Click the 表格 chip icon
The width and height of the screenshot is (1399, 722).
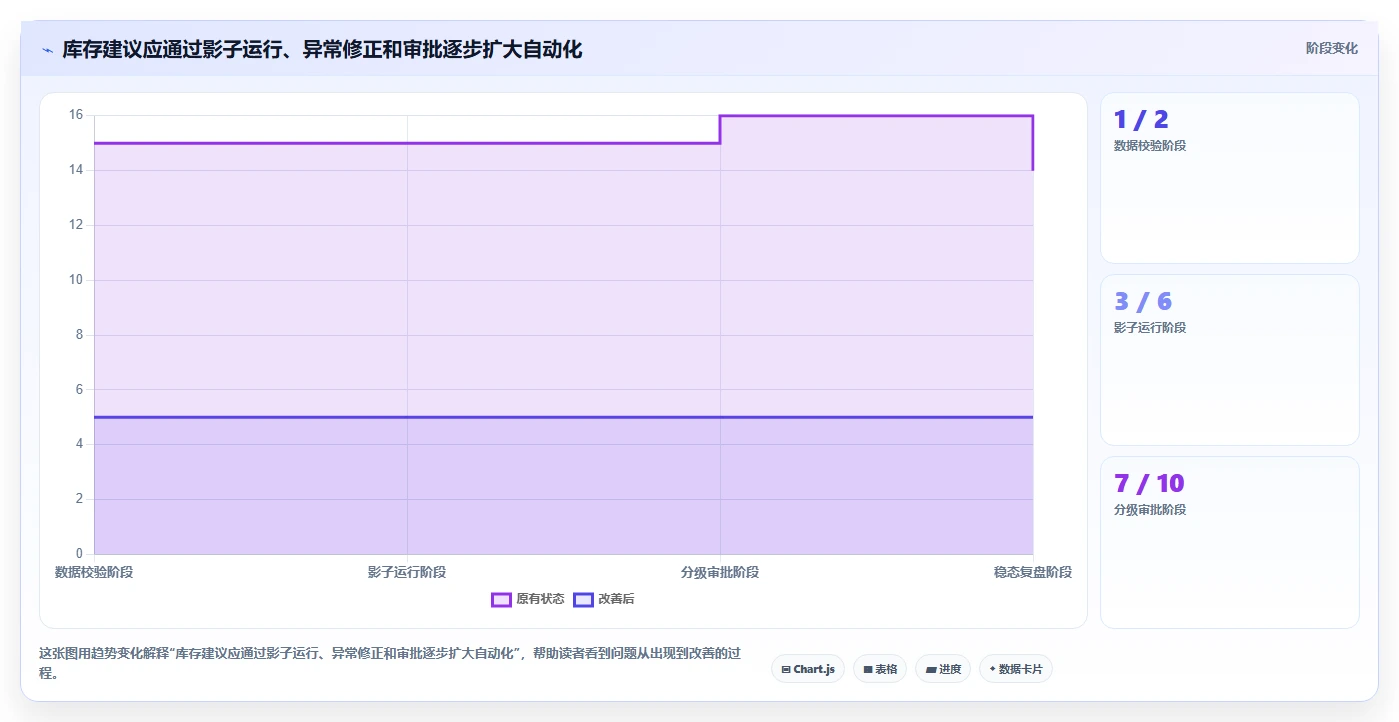click(x=868, y=669)
